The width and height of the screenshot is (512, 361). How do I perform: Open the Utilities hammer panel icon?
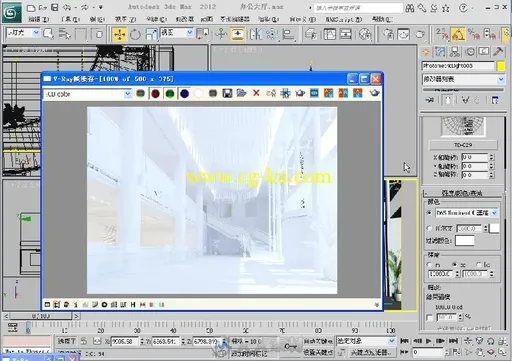(x=498, y=52)
